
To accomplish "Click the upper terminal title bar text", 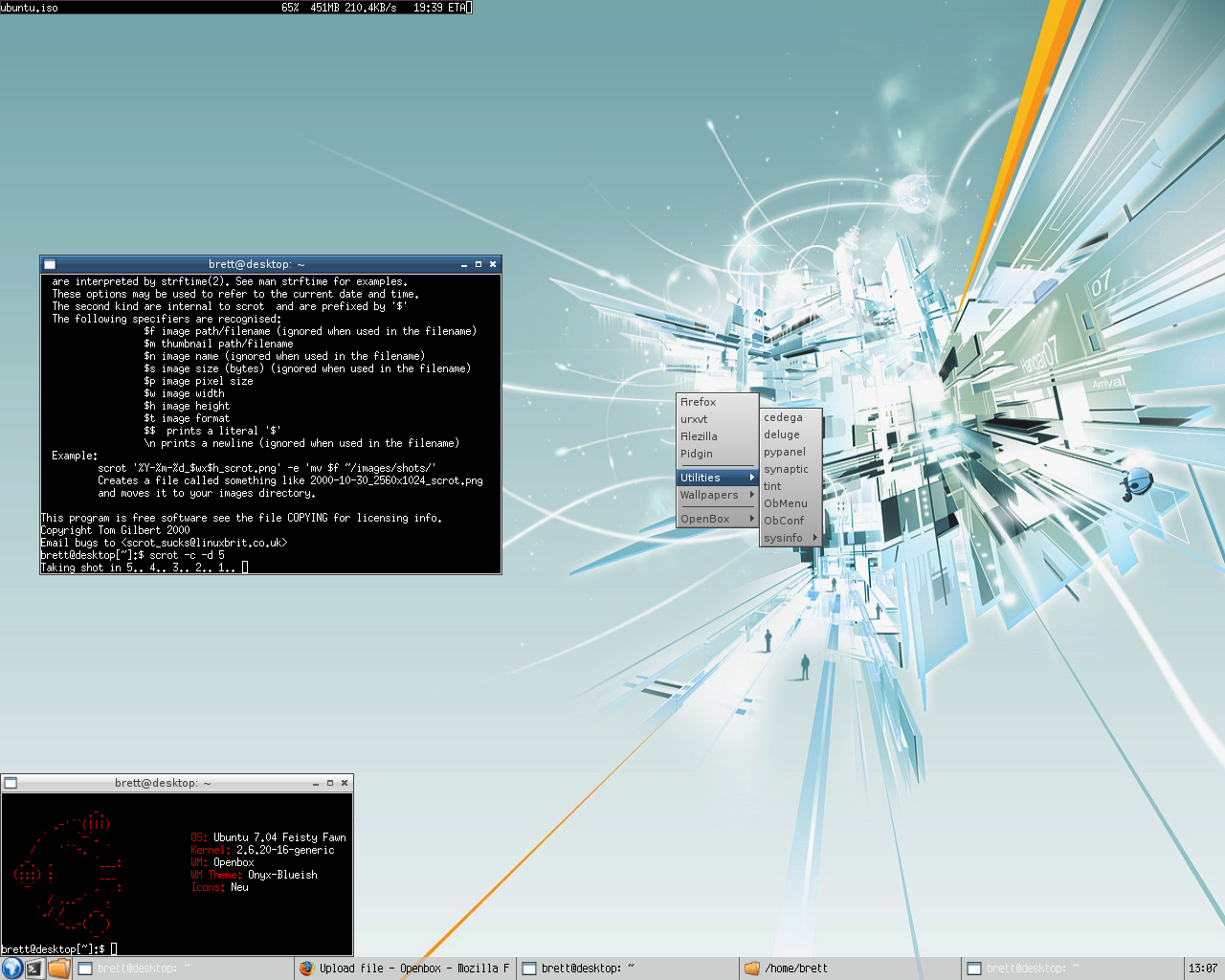I will pos(256,264).
